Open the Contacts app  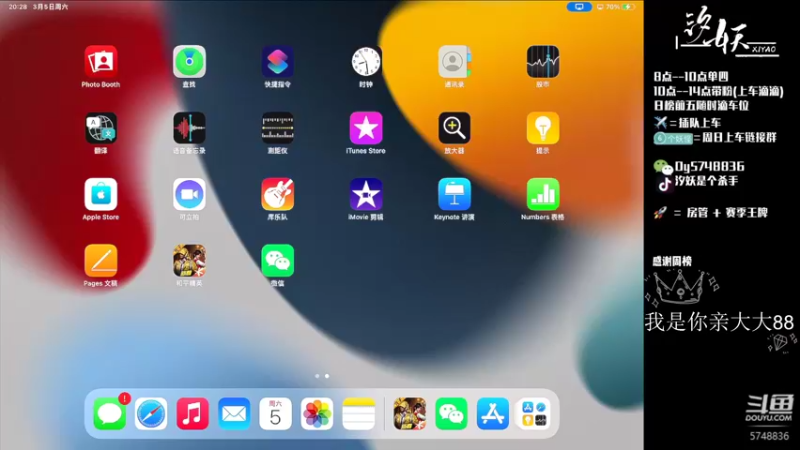click(454, 62)
